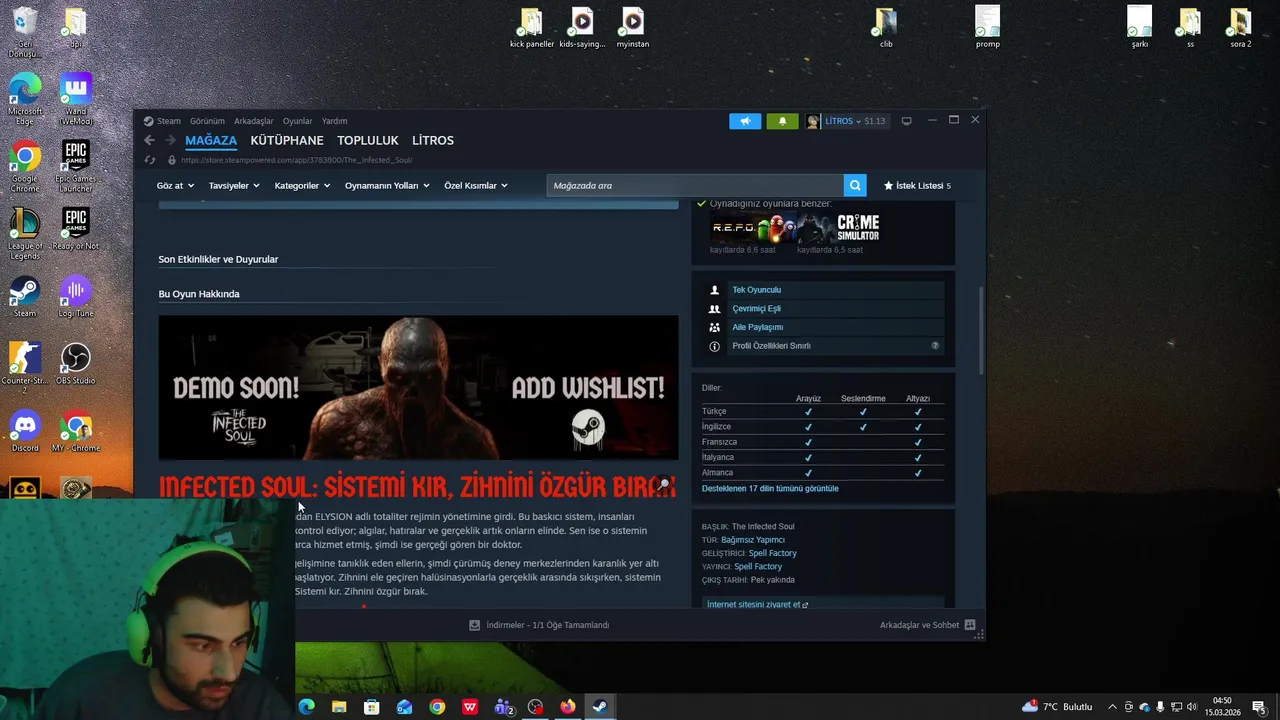Expand the Oynamanın Yolları dropdown
1280x720 pixels.
click(387, 185)
